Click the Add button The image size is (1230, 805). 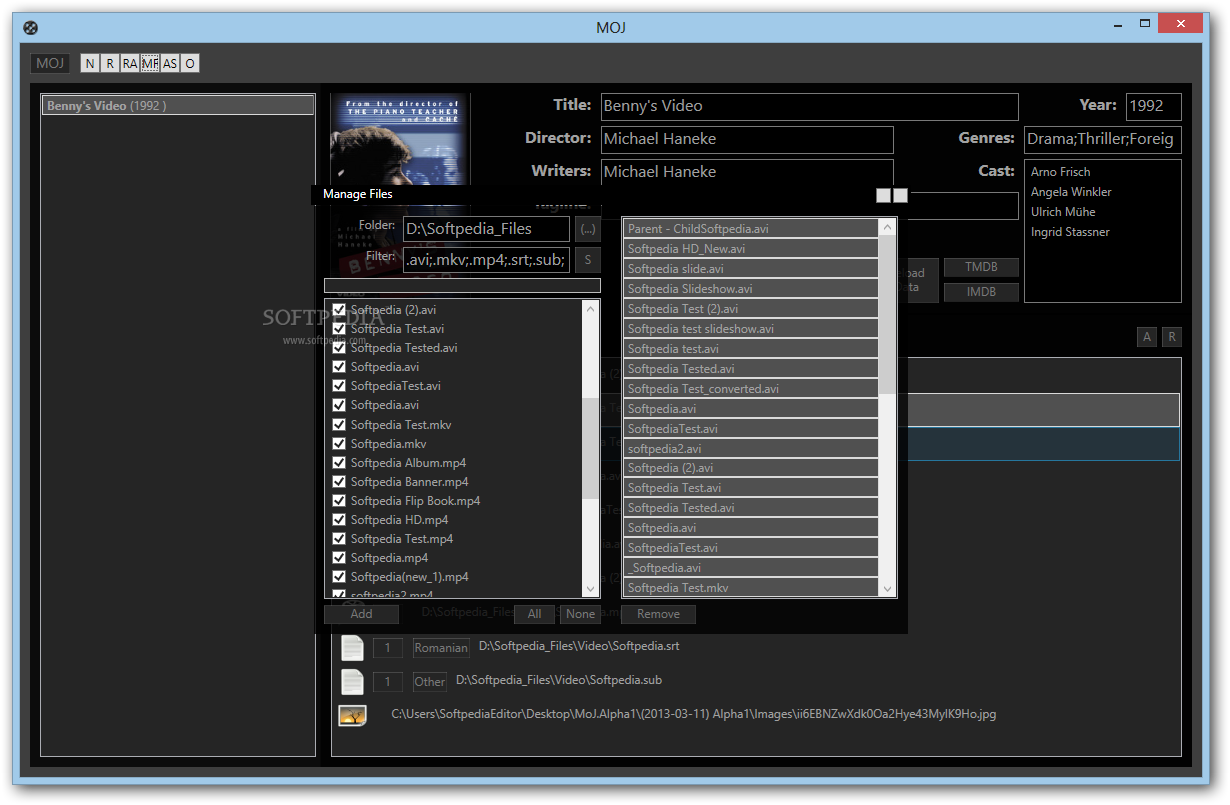tap(361, 614)
